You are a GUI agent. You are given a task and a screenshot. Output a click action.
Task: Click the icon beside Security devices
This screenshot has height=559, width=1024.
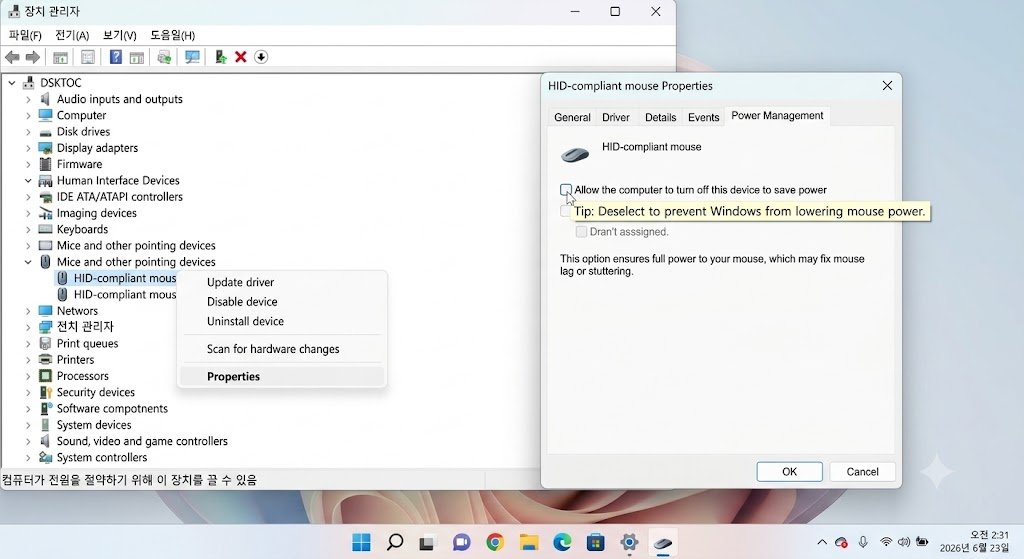[x=45, y=392]
